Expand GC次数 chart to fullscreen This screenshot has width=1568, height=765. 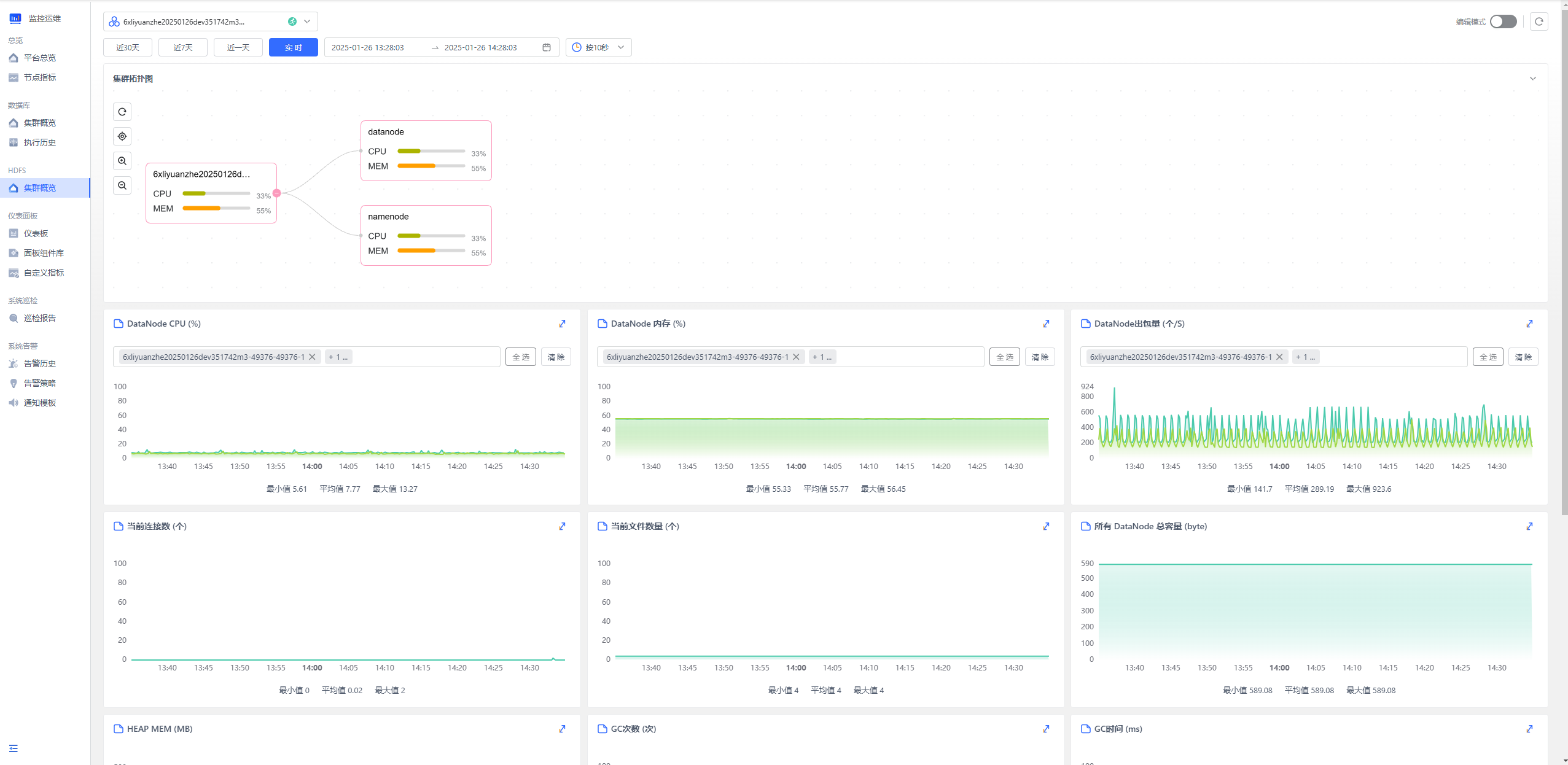[1046, 729]
